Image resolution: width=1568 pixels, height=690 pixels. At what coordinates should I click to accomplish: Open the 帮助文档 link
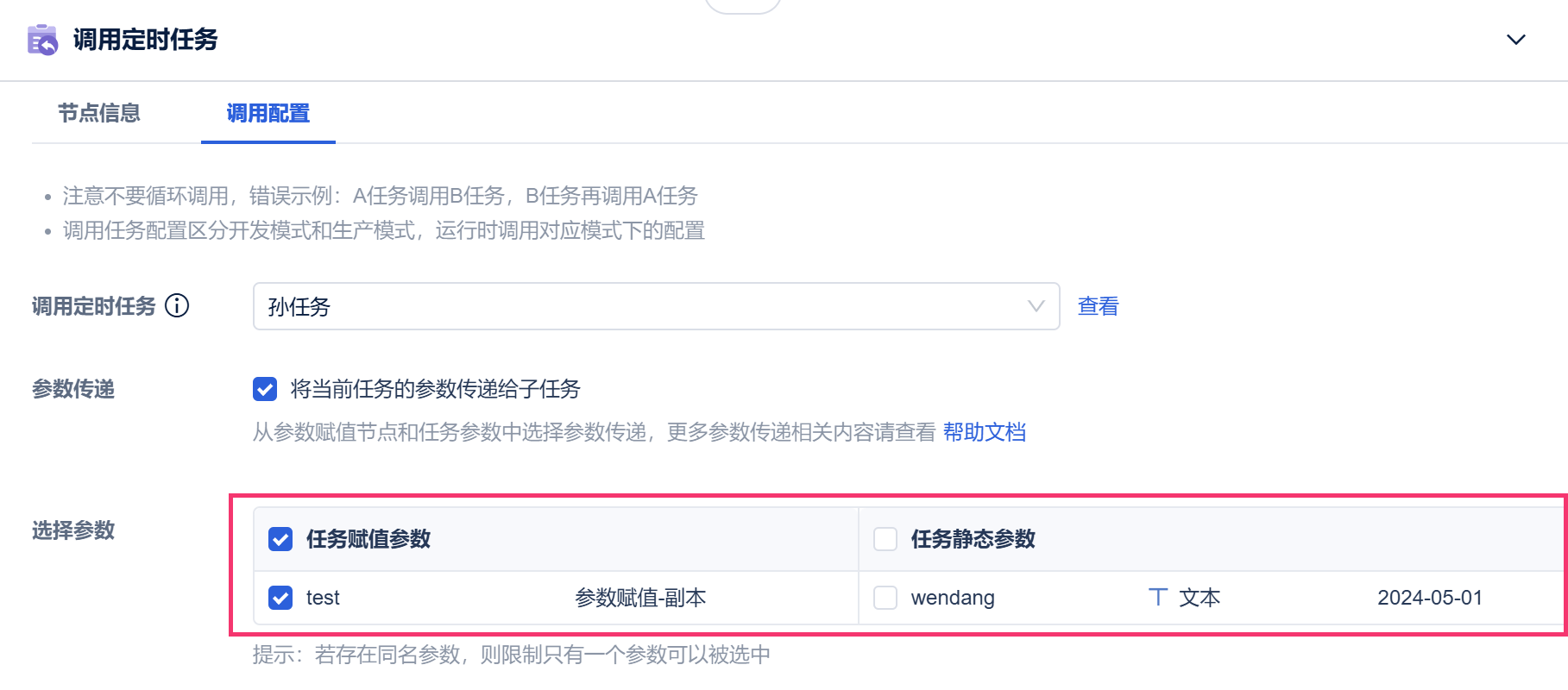[x=984, y=432]
